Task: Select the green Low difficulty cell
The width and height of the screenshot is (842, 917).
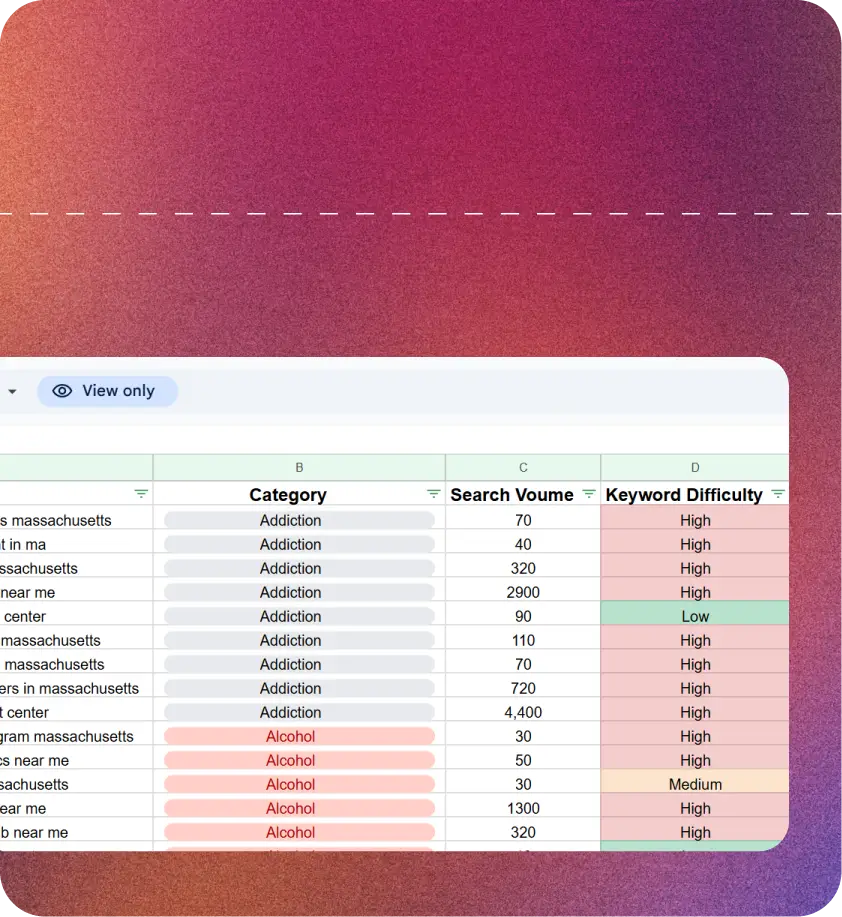Action: pyautogui.click(x=695, y=616)
